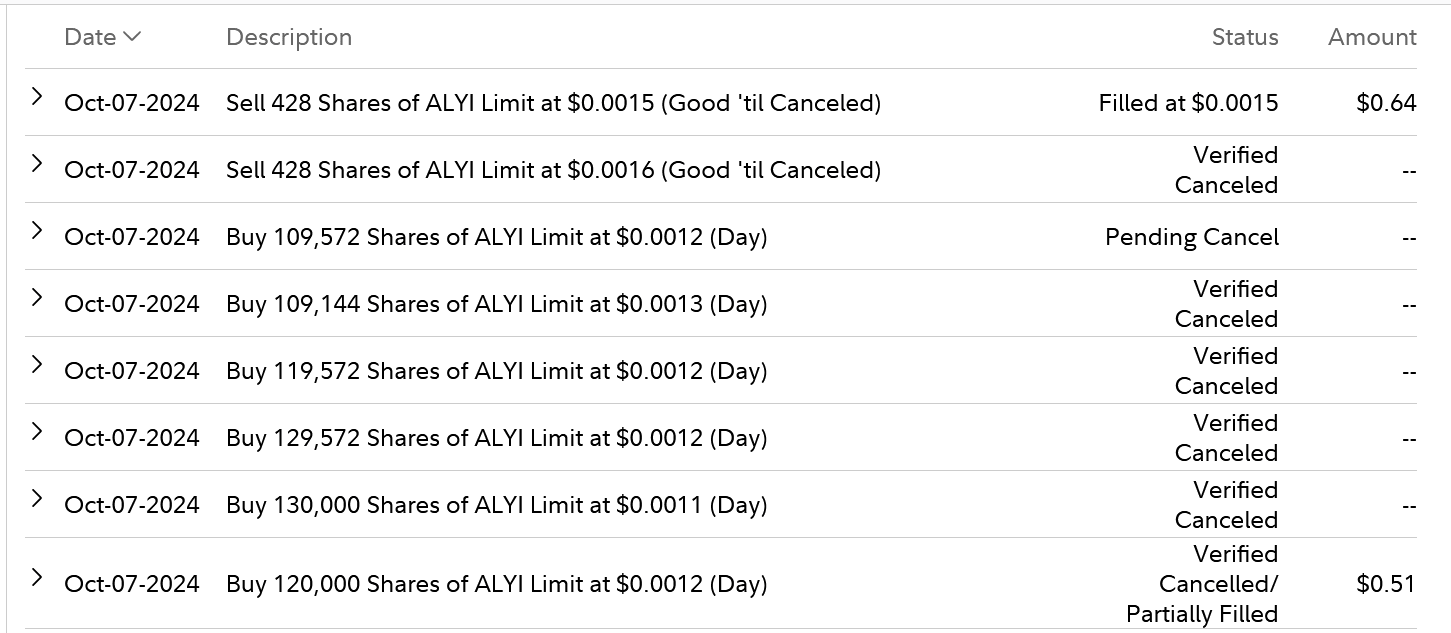Expand the Buy 120,000 ALYI order row

coord(37,578)
